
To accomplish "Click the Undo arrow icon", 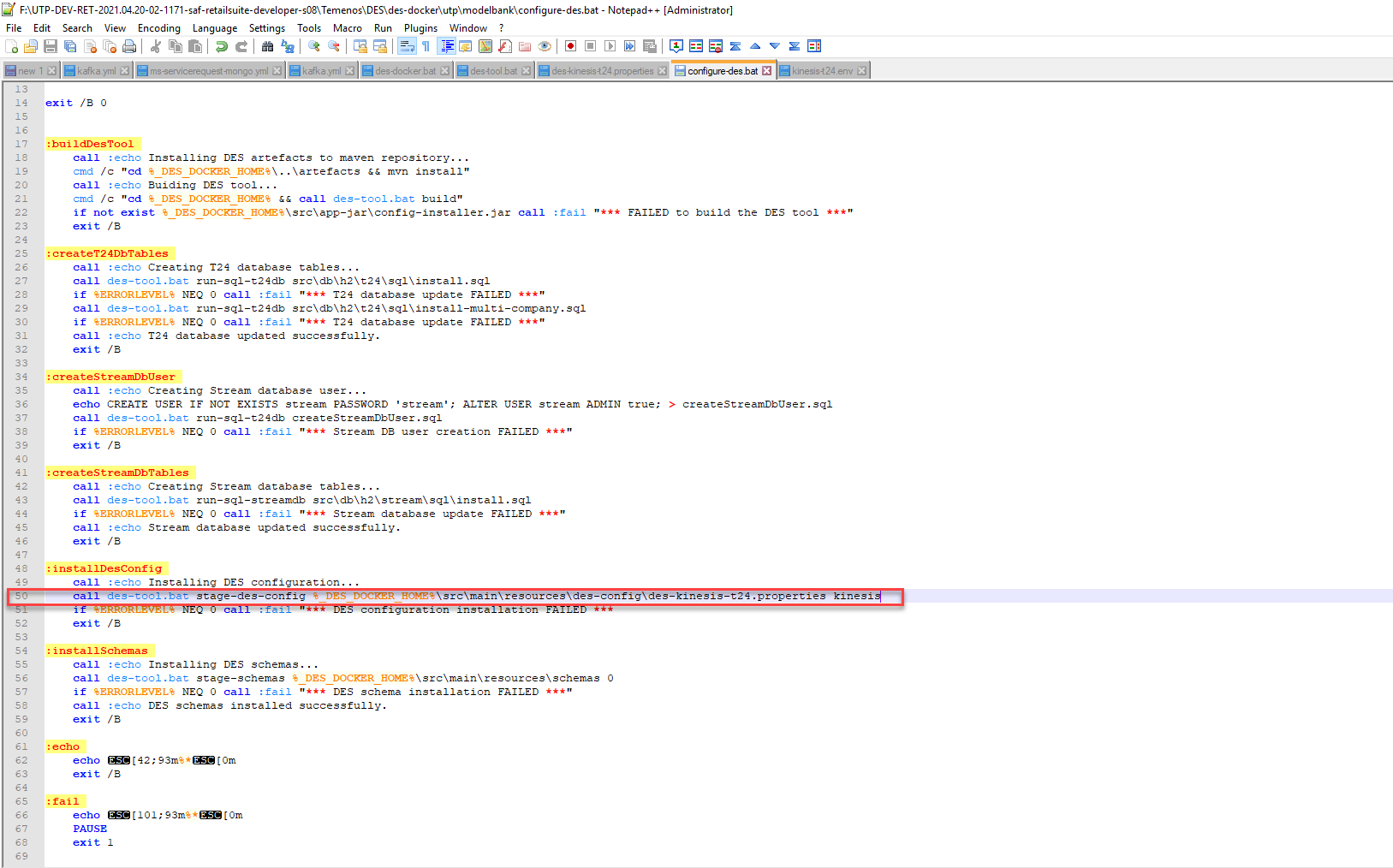I will click(x=222, y=46).
